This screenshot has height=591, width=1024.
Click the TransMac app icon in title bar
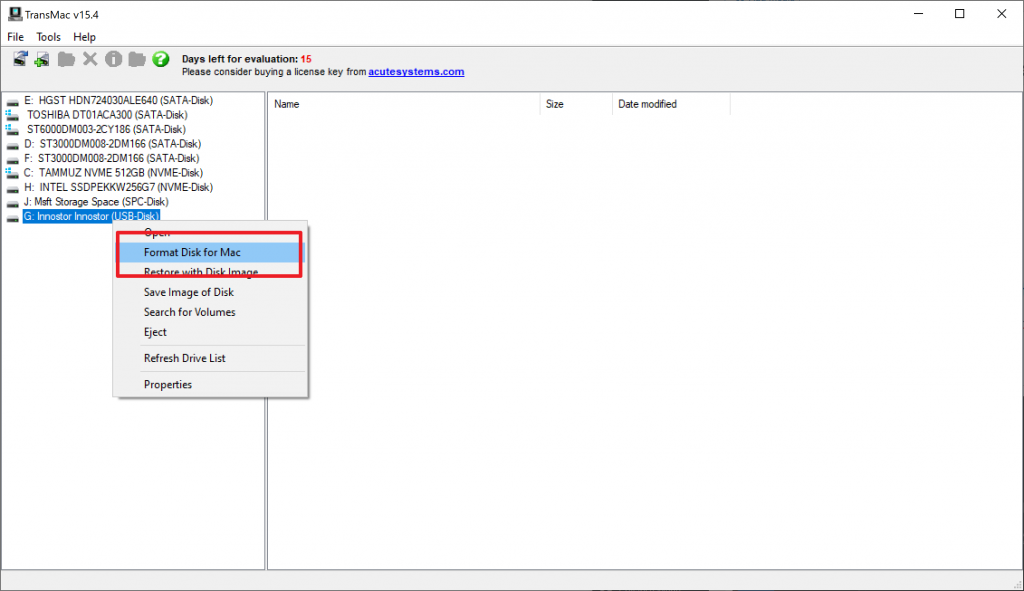(x=14, y=14)
